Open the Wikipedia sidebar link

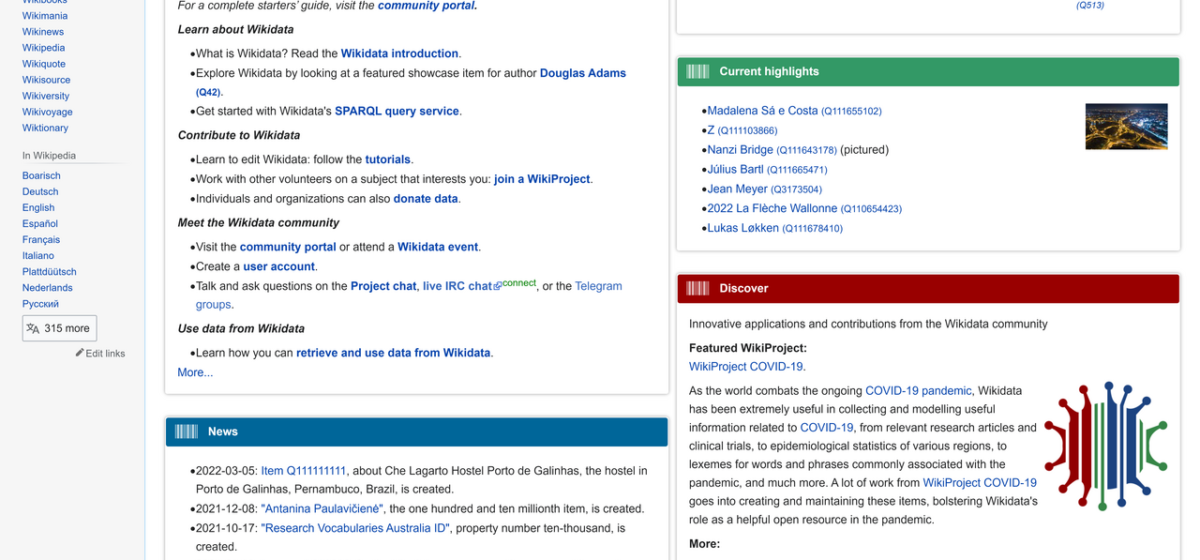coord(44,48)
